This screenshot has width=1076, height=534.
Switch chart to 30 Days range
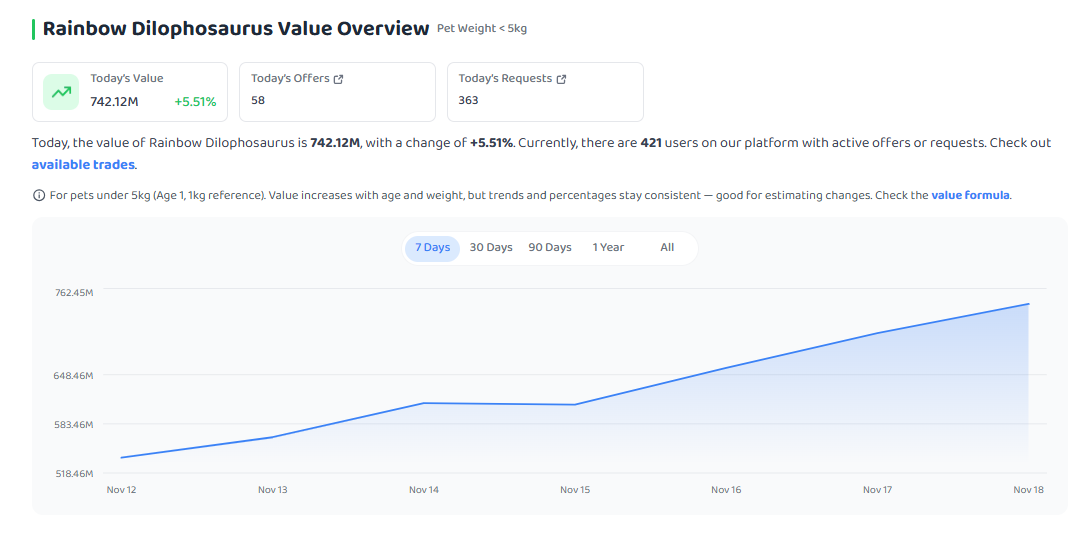tap(491, 248)
